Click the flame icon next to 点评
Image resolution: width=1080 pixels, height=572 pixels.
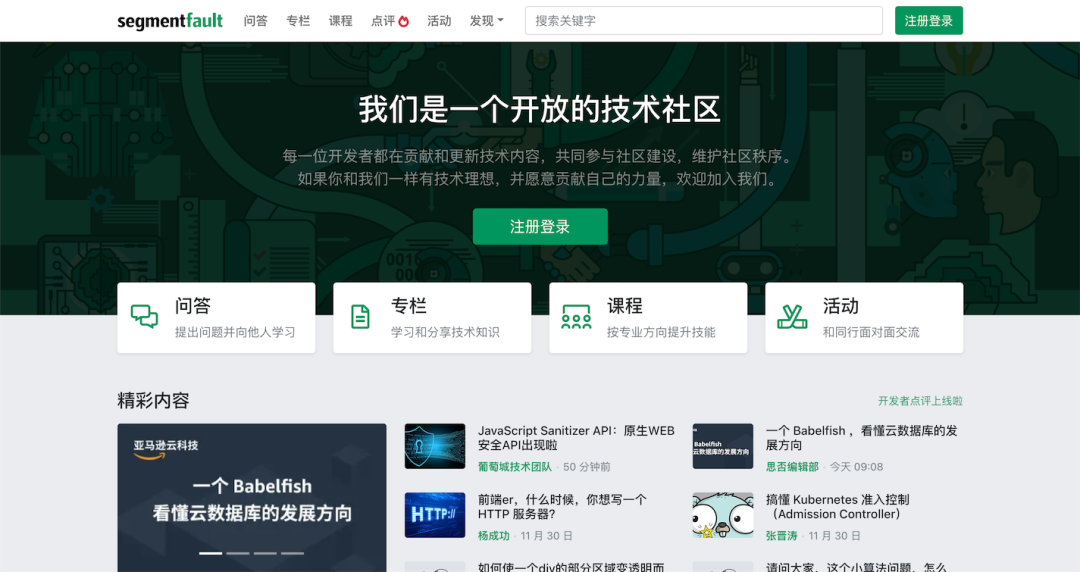(x=404, y=21)
